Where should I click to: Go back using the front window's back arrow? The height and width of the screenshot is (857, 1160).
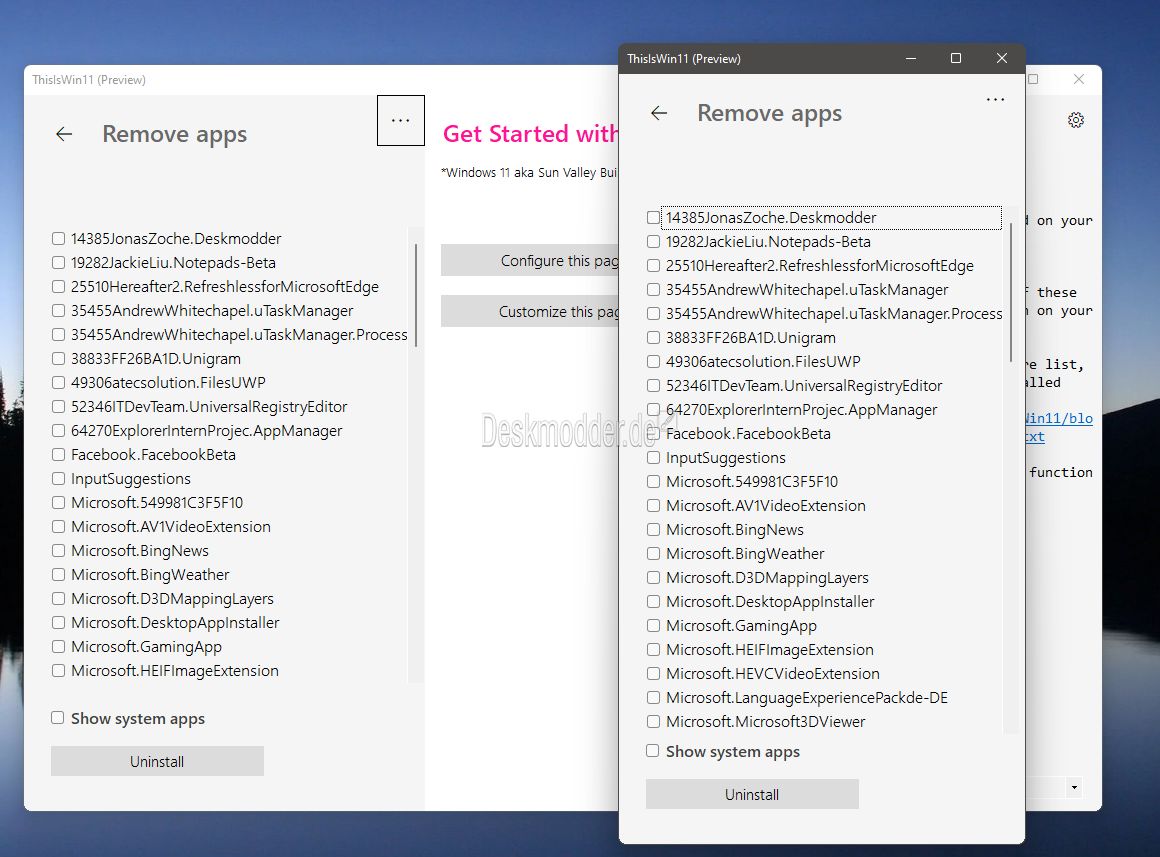[x=658, y=113]
